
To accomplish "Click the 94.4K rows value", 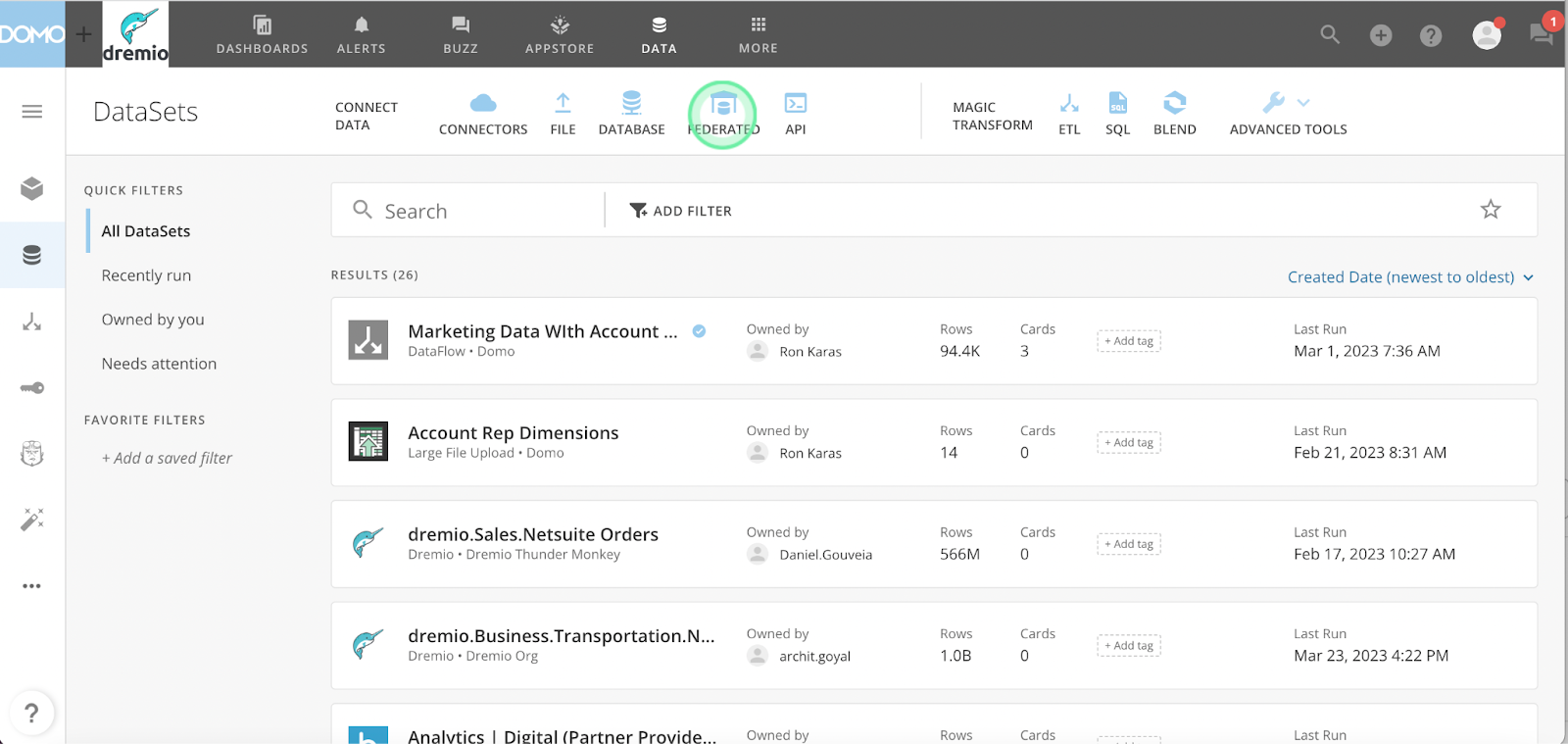I will point(959,351).
